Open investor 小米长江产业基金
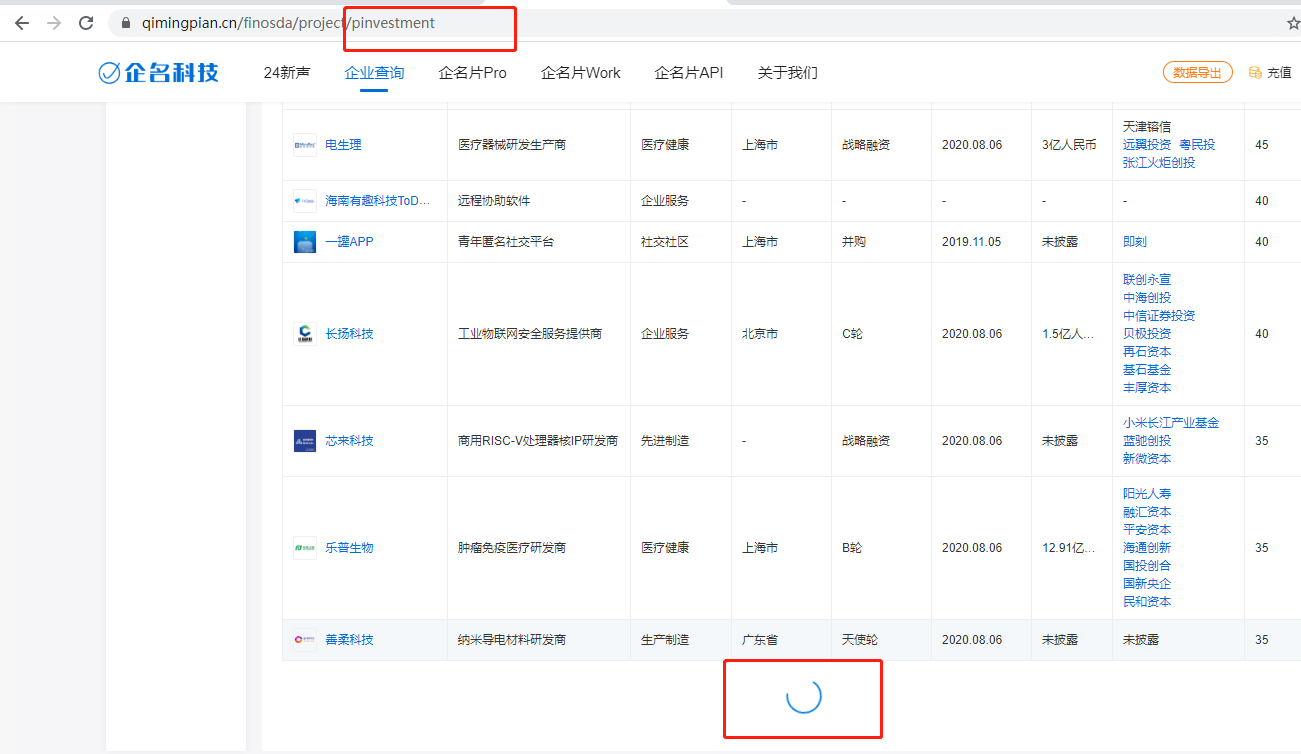The height and width of the screenshot is (754, 1301). coord(1171,423)
